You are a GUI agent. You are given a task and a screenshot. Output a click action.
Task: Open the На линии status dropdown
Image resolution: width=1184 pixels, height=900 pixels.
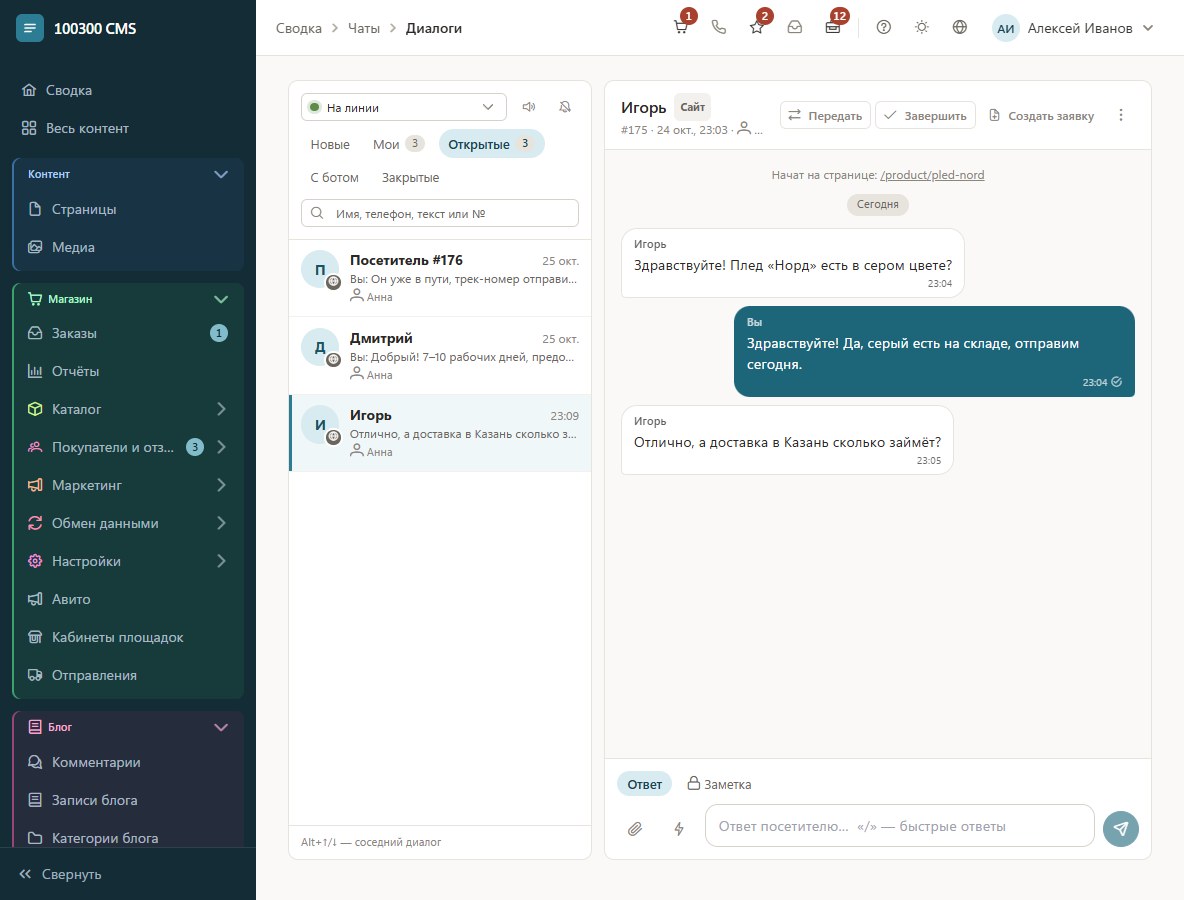404,107
